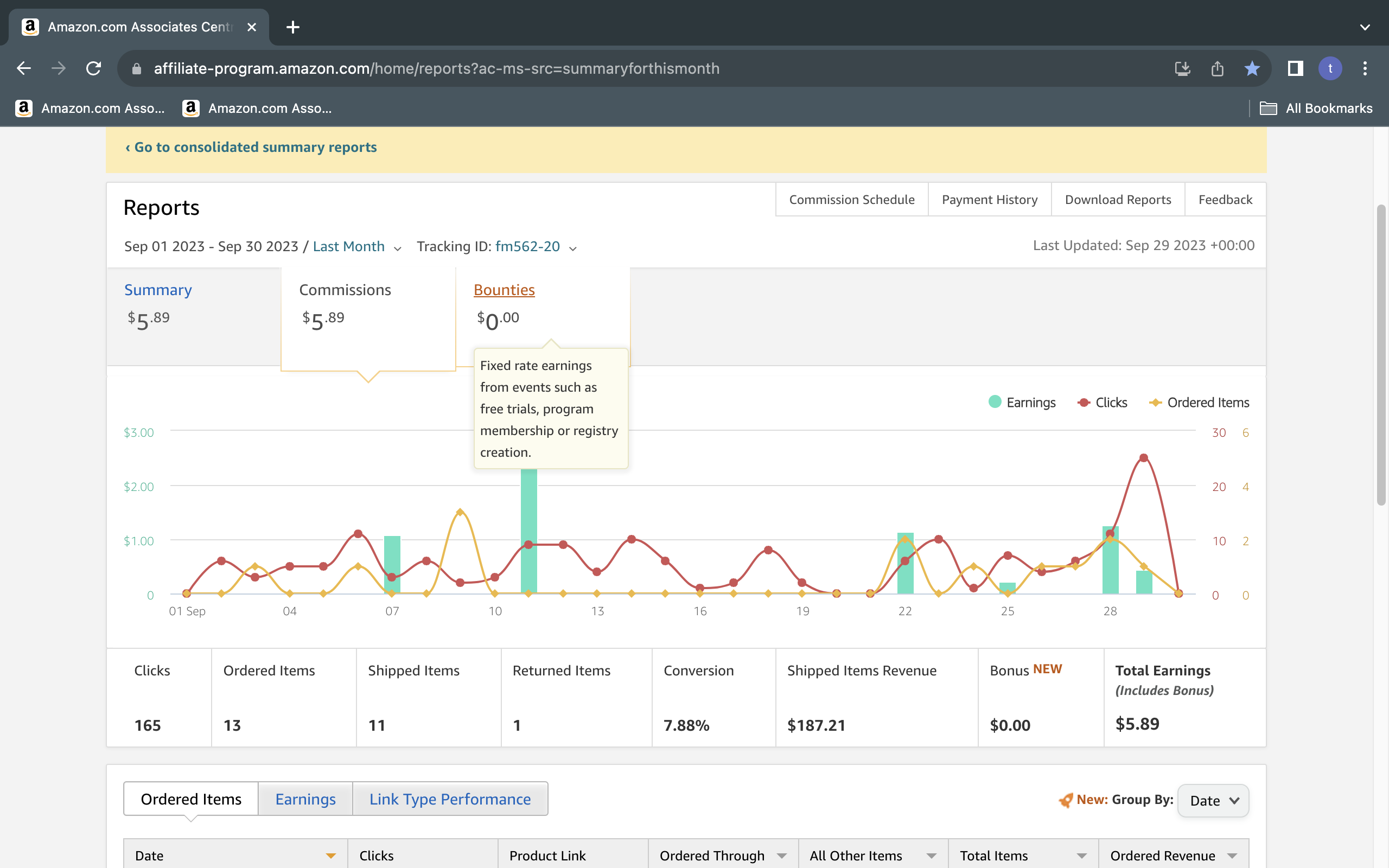The height and width of the screenshot is (868, 1389).
Task: Toggle the browser side panel icon
Action: click(1296, 69)
